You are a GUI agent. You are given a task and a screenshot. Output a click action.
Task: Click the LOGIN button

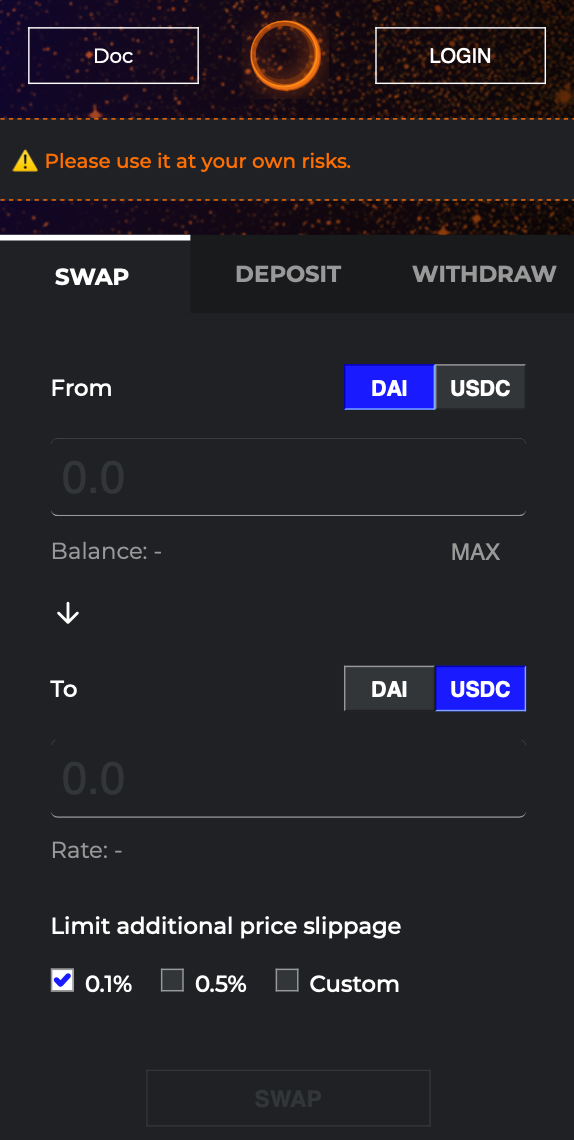pyautogui.click(x=461, y=56)
